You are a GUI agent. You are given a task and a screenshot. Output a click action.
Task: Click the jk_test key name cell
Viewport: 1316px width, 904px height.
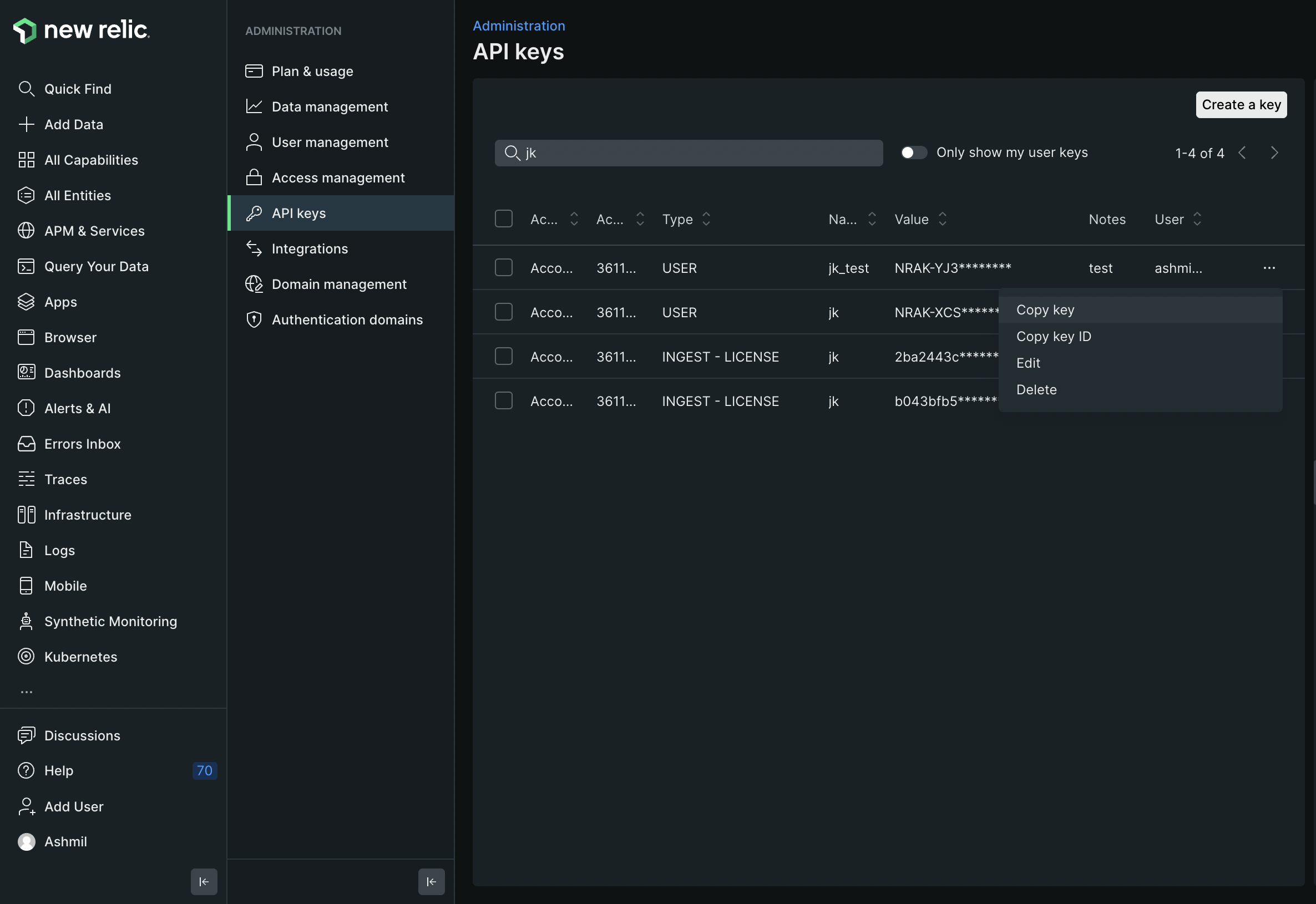(x=848, y=268)
